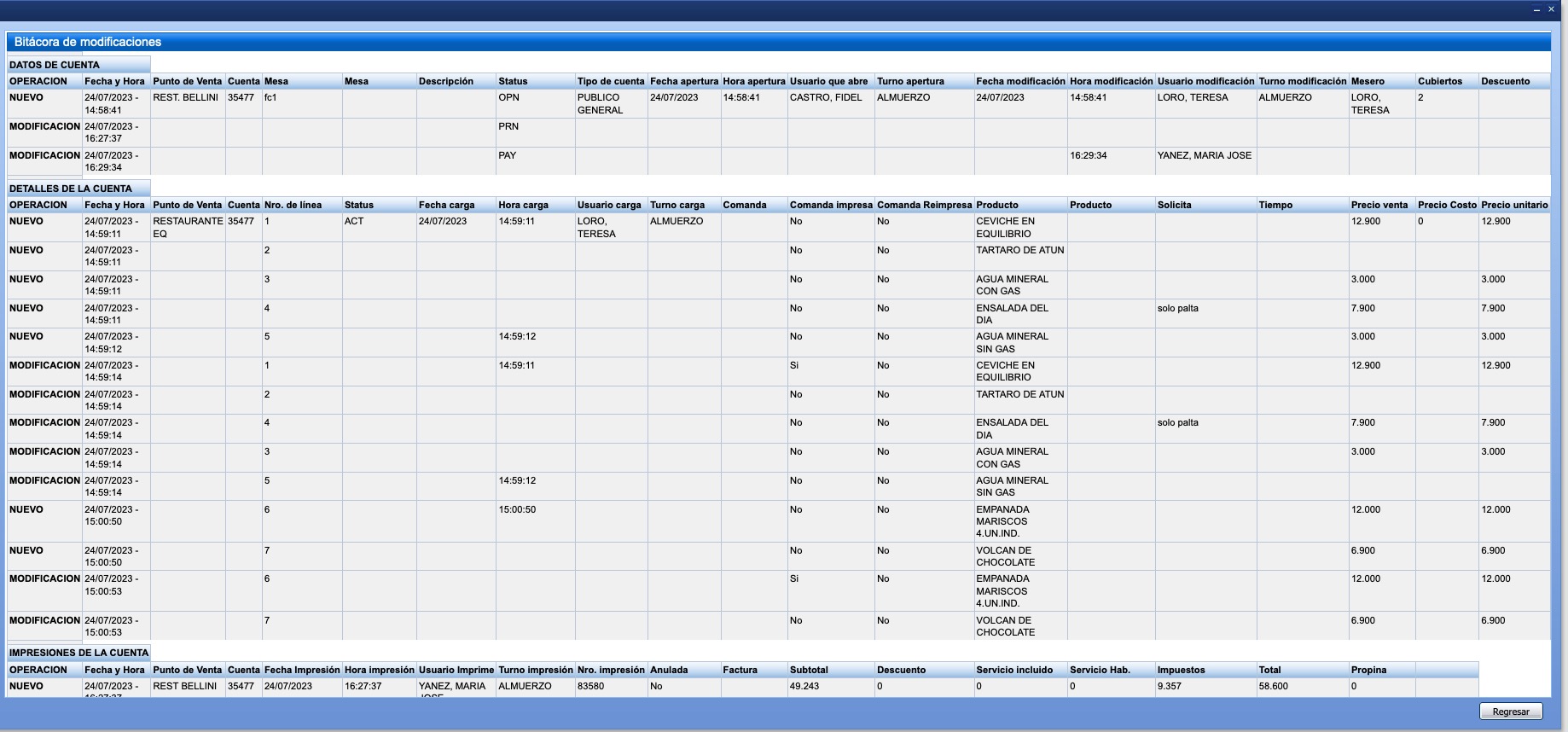Screen dimensions: 1568x732
Task: Click the 'Hora impresión' column header
Action: [380, 670]
